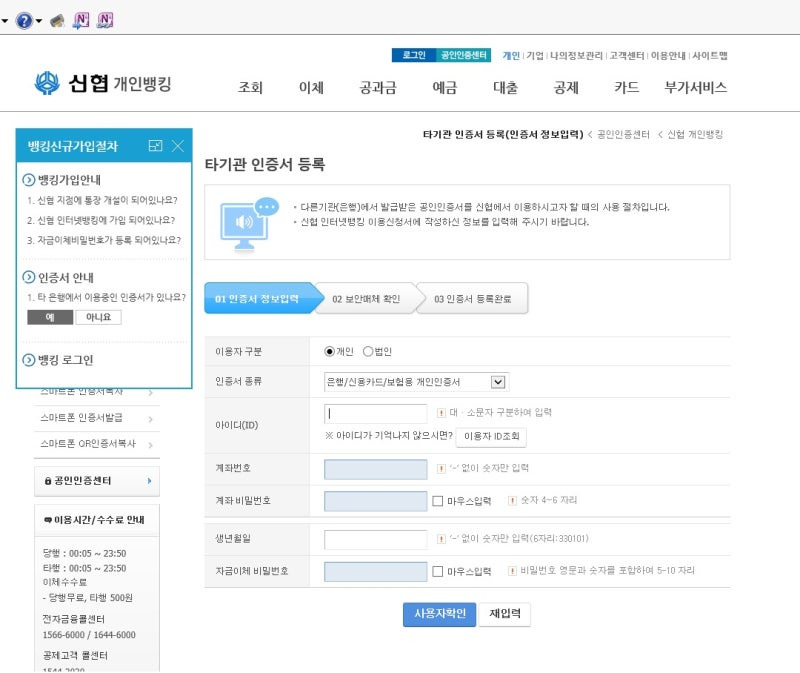Screen dimensions: 800x673
Task: Select the 법인 radio button
Action: (x=368, y=351)
